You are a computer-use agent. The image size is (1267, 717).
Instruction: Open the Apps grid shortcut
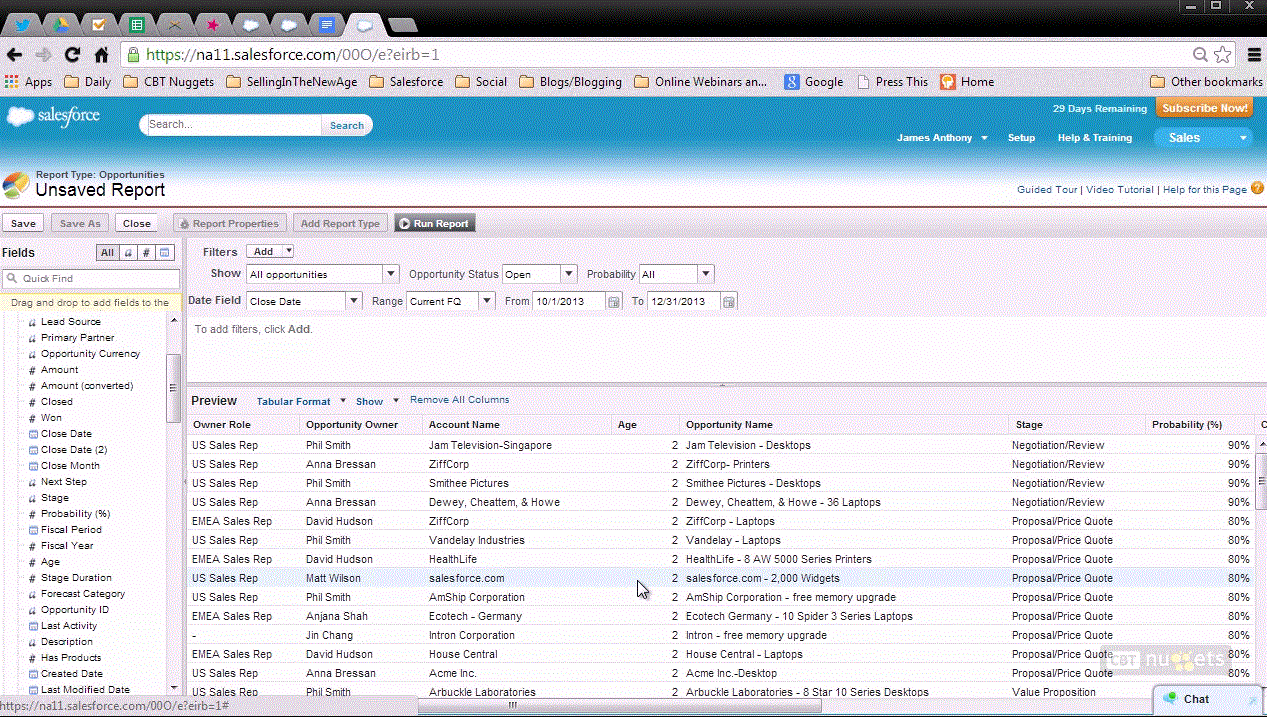point(29,82)
